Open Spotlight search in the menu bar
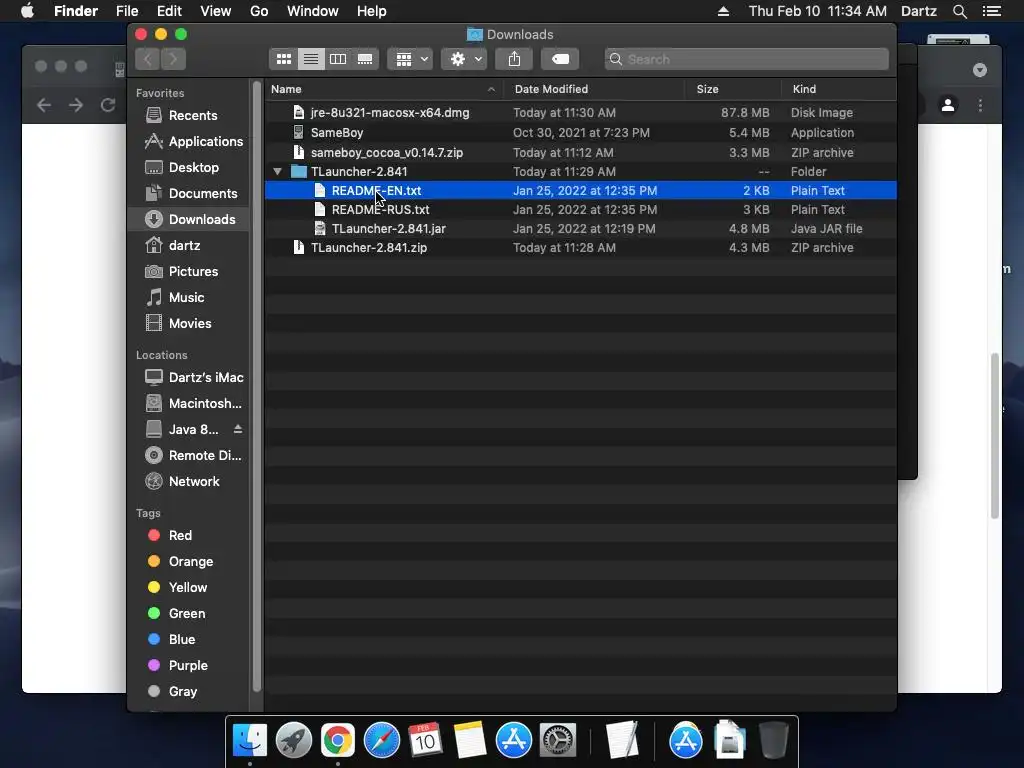The height and width of the screenshot is (768, 1024). [x=959, y=11]
